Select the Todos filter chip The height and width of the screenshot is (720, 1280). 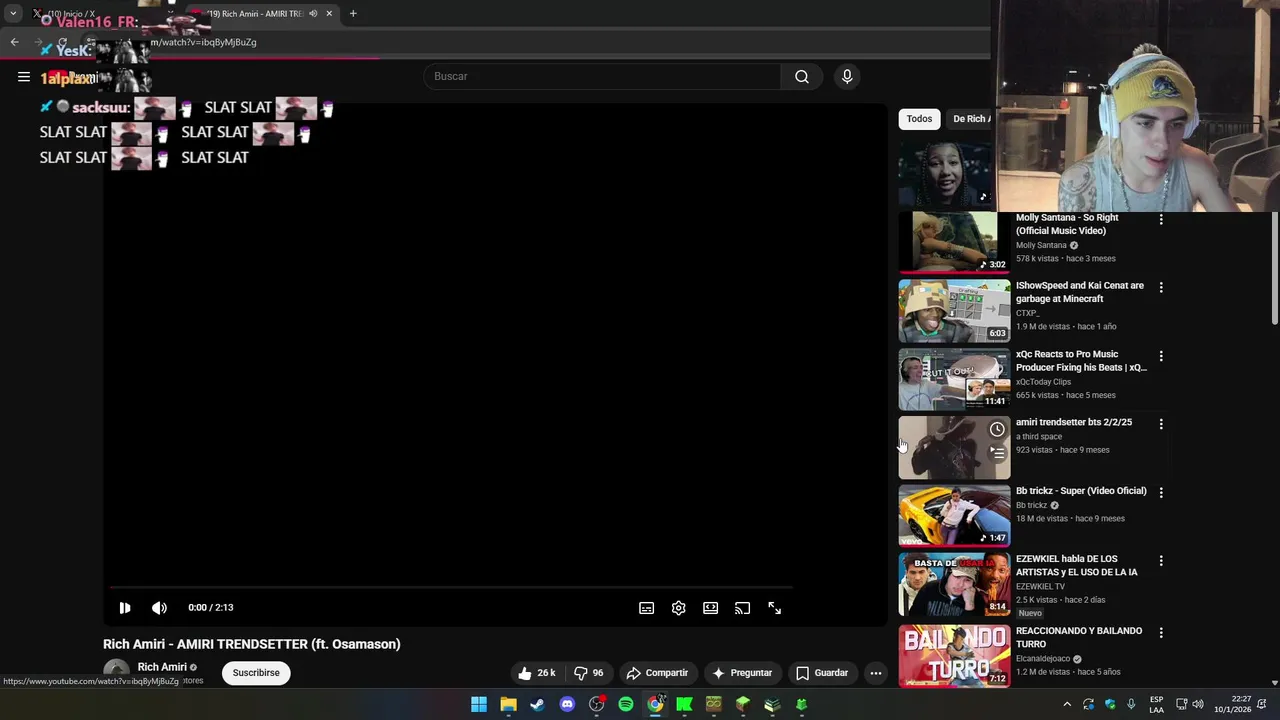[x=919, y=119]
